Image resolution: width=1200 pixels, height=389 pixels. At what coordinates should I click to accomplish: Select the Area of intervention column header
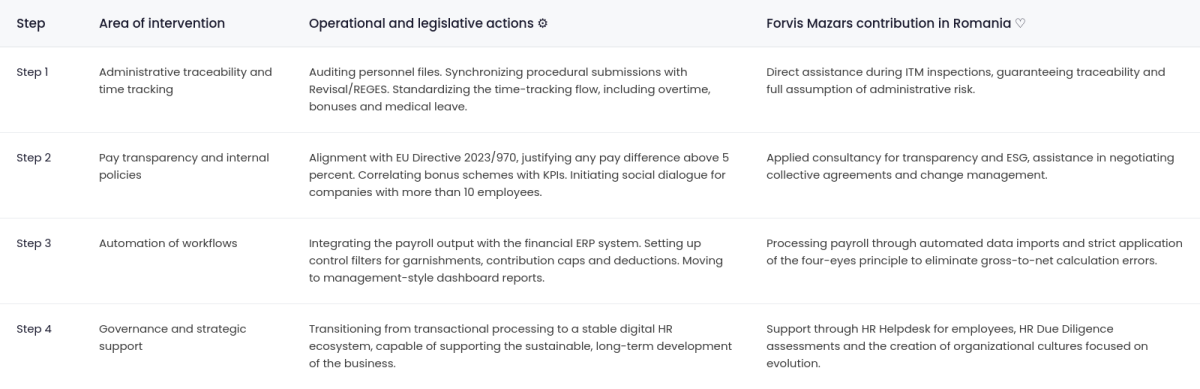(162, 23)
